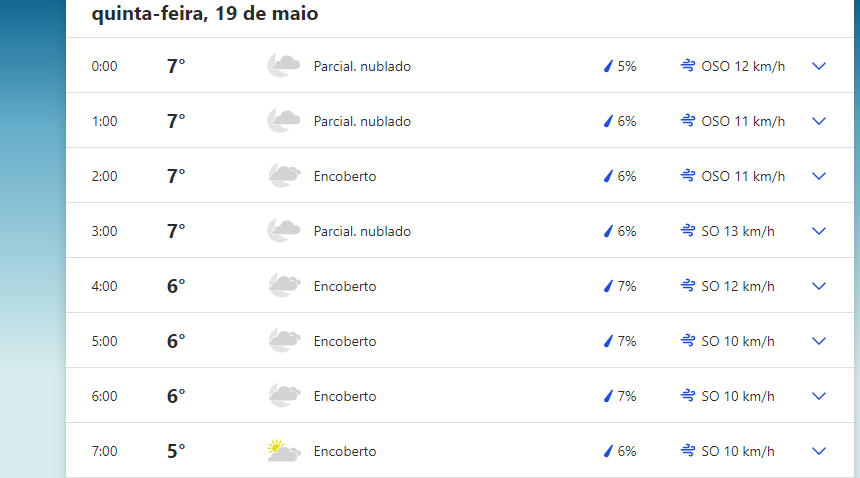Open details chevron for 3:00
Image resolution: width=860 pixels, height=478 pixels.
[818, 231]
